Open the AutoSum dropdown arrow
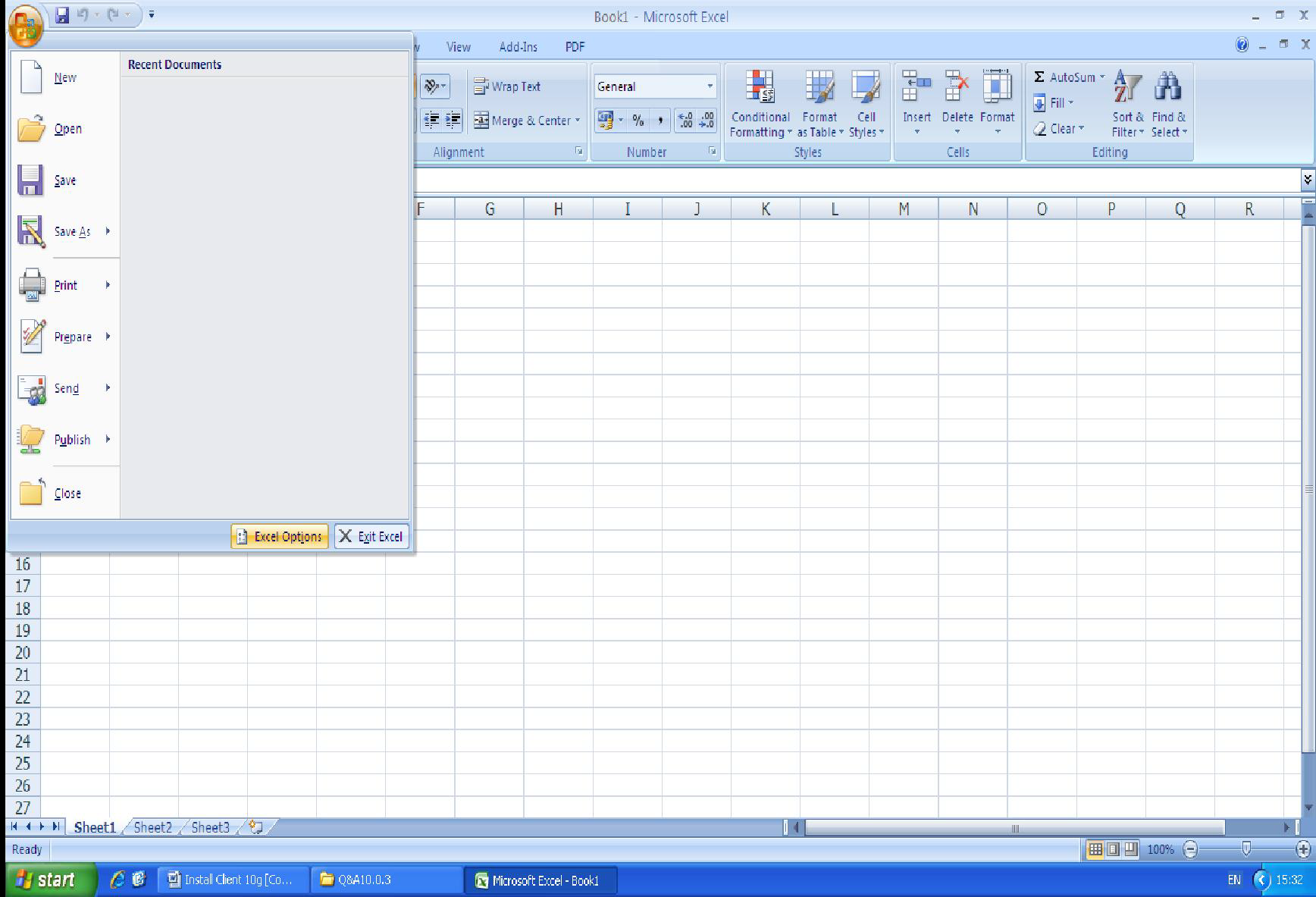The image size is (1316, 897). click(1102, 77)
